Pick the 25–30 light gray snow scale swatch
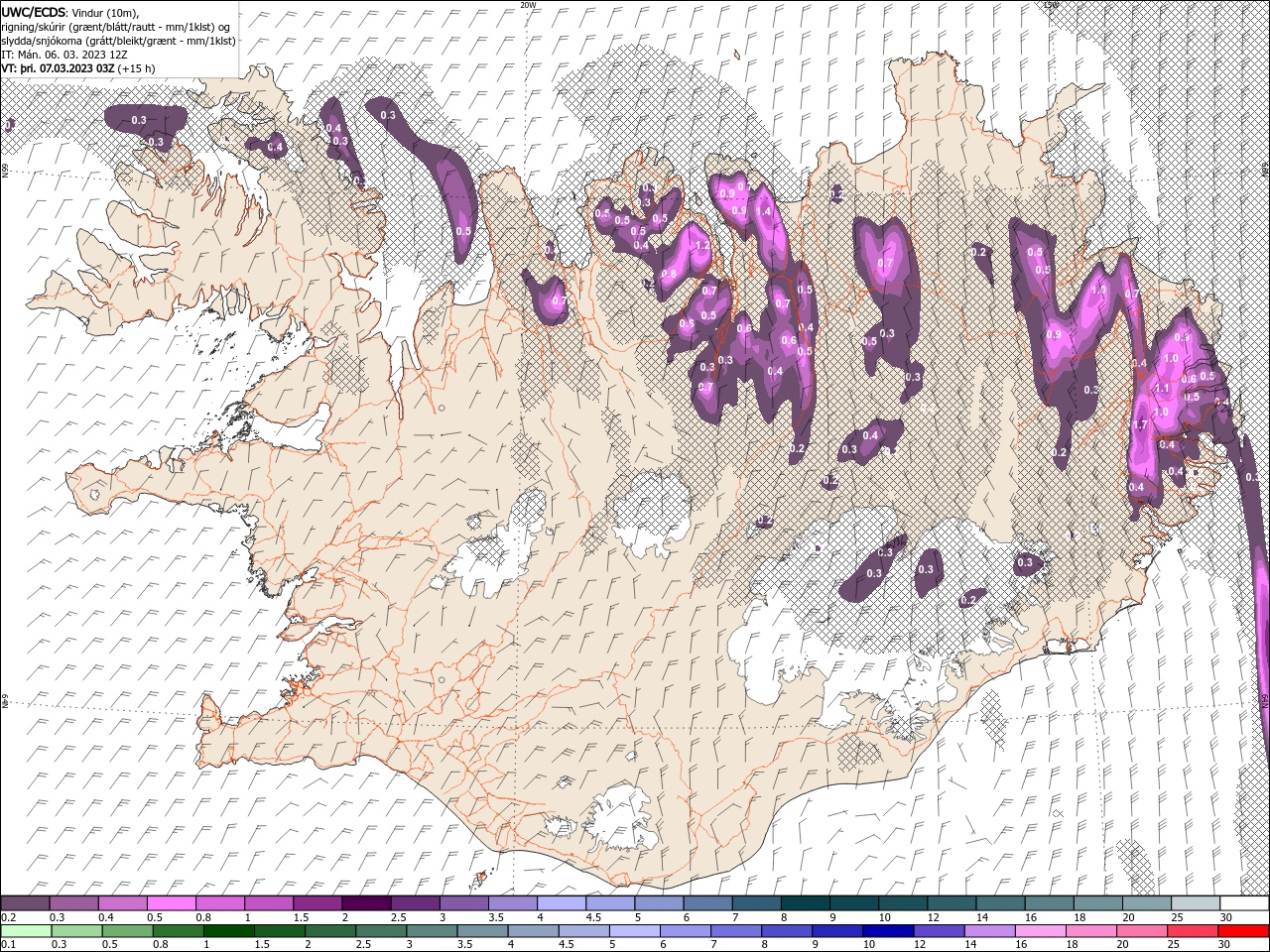Image resolution: width=1270 pixels, height=952 pixels. [x=1196, y=903]
